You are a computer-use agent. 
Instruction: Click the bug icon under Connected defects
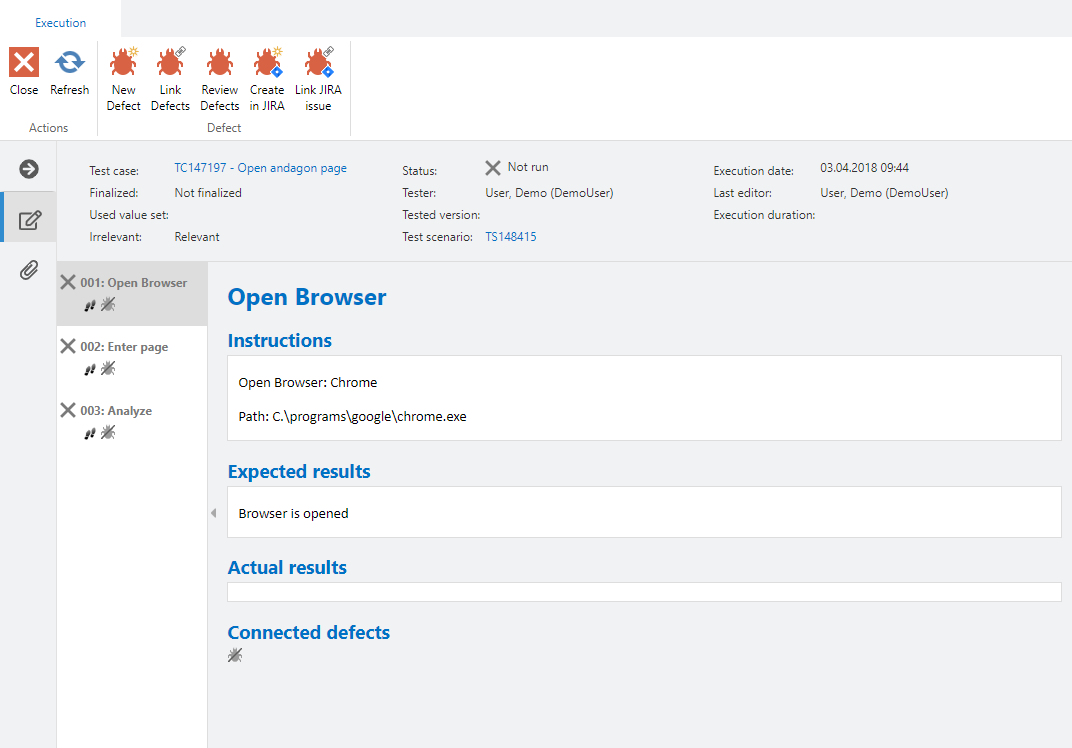coord(235,655)
